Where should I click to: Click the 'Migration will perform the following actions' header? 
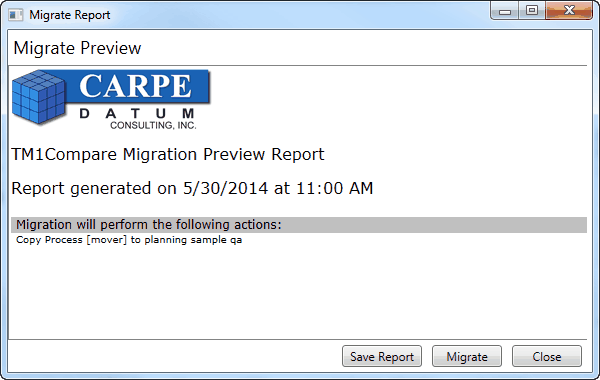click(x=299, y=225)
